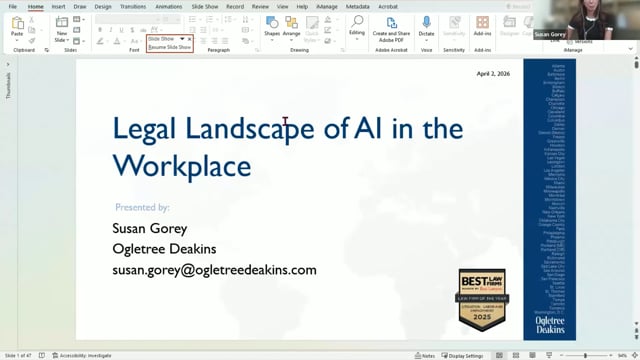Cut selection with the scissors icon
This screenshot has width=640, height=360.
[x=32, y=20]
